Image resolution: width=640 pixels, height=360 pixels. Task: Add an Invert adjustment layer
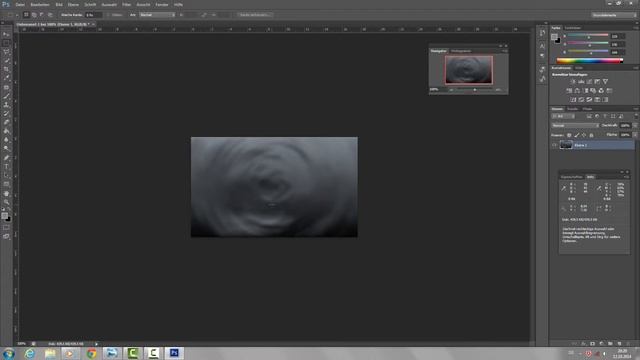(573, 100)
